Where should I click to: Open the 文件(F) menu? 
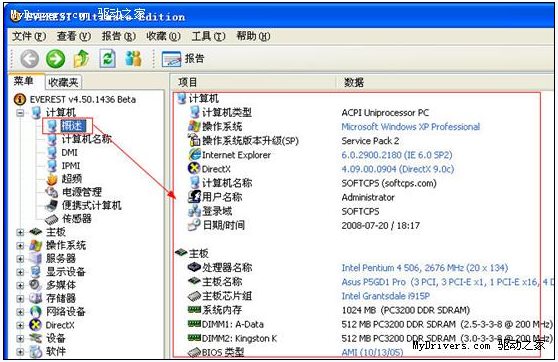29,36
